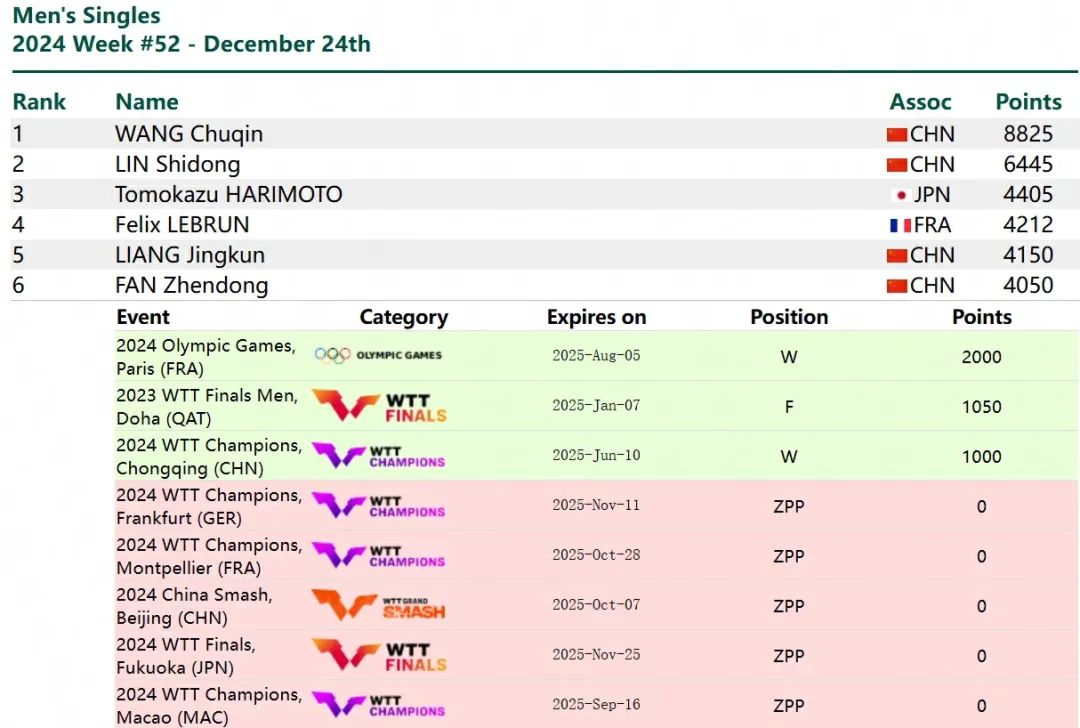
Task: Click WTT Champions logo for Chongqing event
Action: tap(379, 456)
